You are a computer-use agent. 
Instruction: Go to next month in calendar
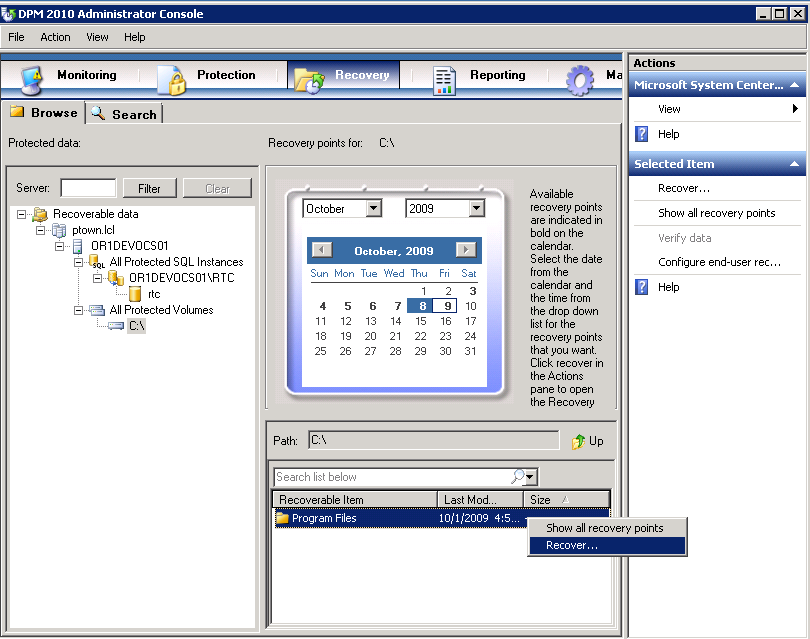[x=466, y=250]
